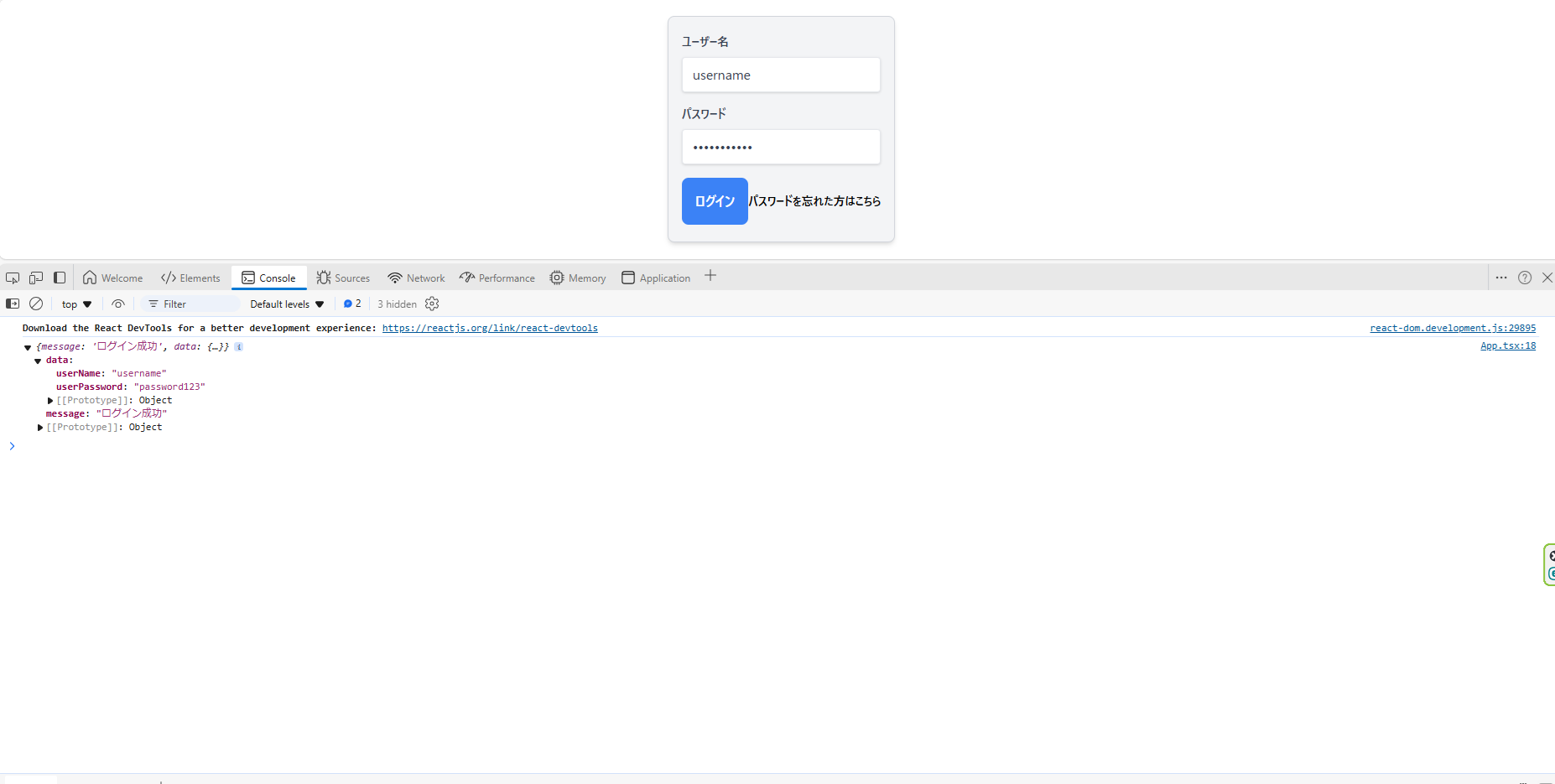Image resolution: width=1555 pixels, height=784 pixels.
Task: Click the Network tab wifi icon
Action: click(x=395, y=278)
